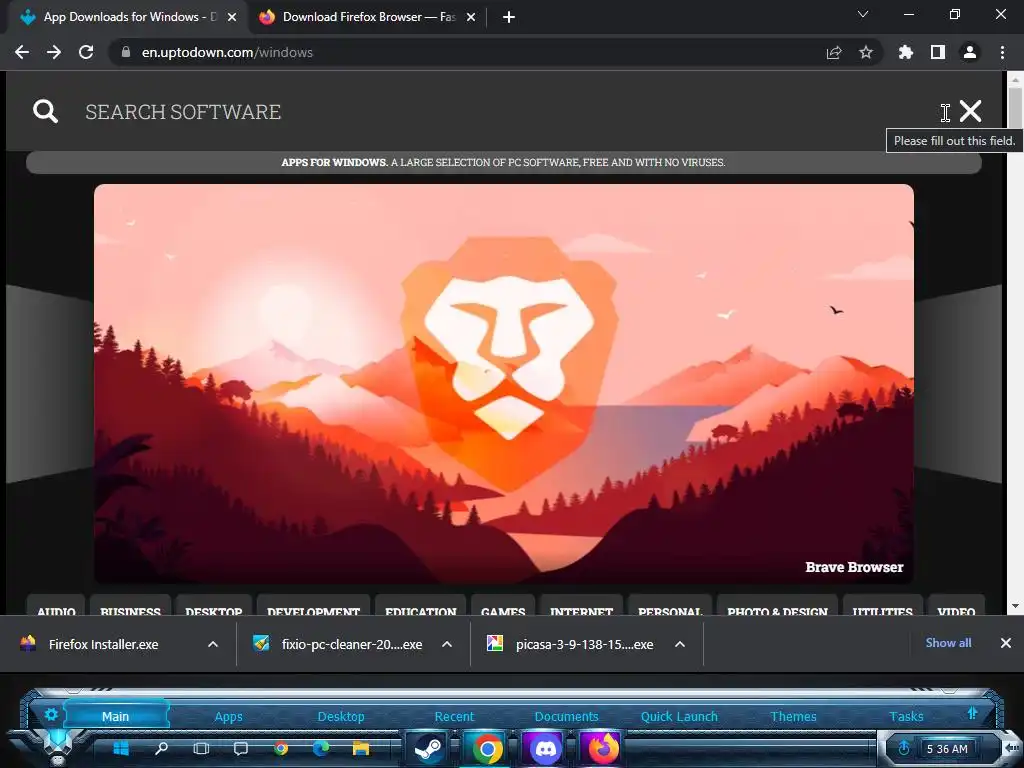The image size is (1024, 768).
Task: Open the Audio category
Action: (x=56, y=607)
